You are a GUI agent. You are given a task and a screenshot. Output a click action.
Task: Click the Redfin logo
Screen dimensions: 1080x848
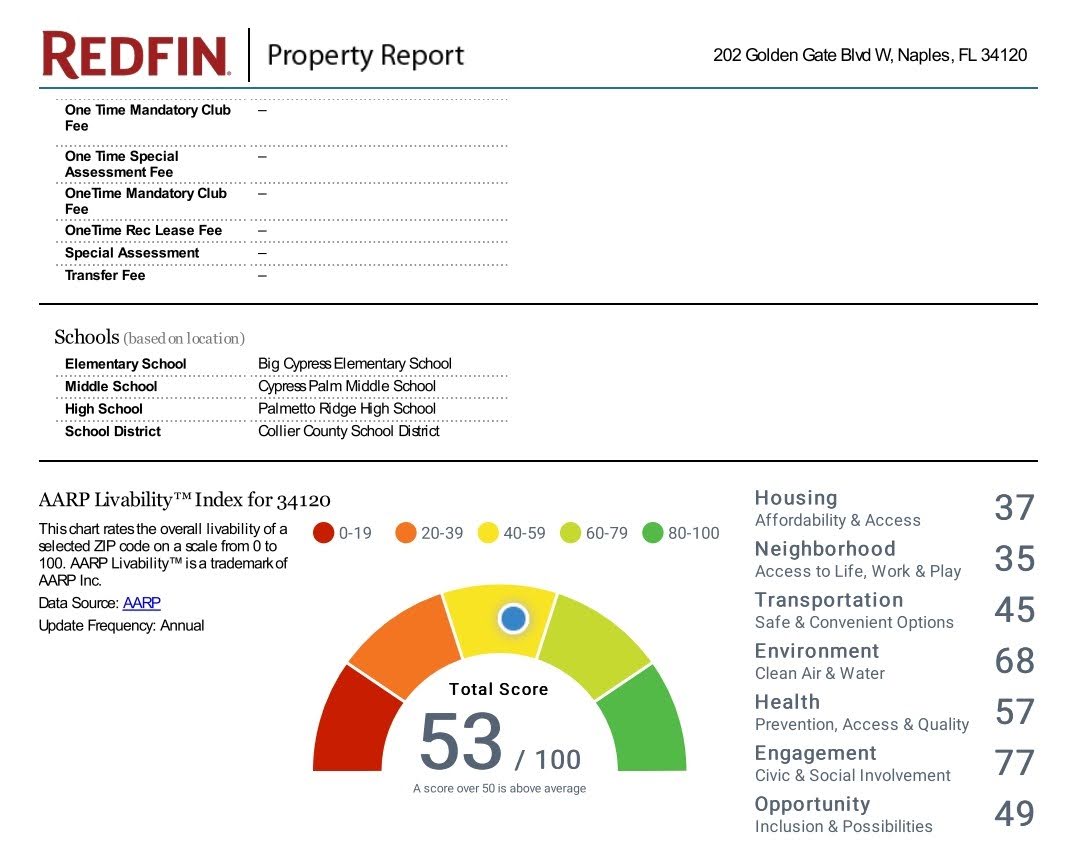136,55
